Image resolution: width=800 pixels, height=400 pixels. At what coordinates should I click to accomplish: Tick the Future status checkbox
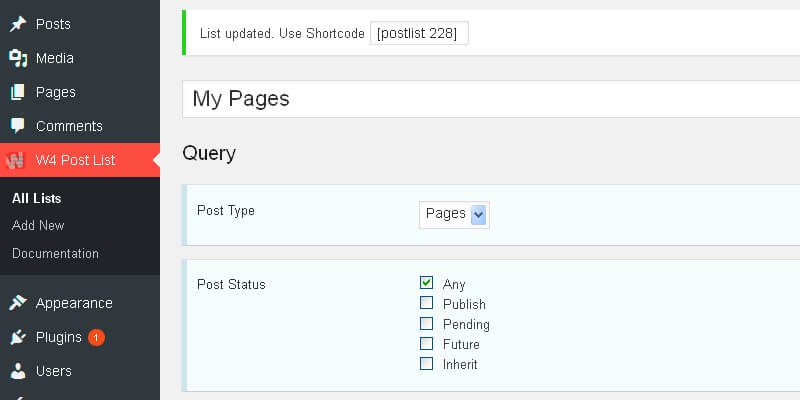[x=427, y=343]
